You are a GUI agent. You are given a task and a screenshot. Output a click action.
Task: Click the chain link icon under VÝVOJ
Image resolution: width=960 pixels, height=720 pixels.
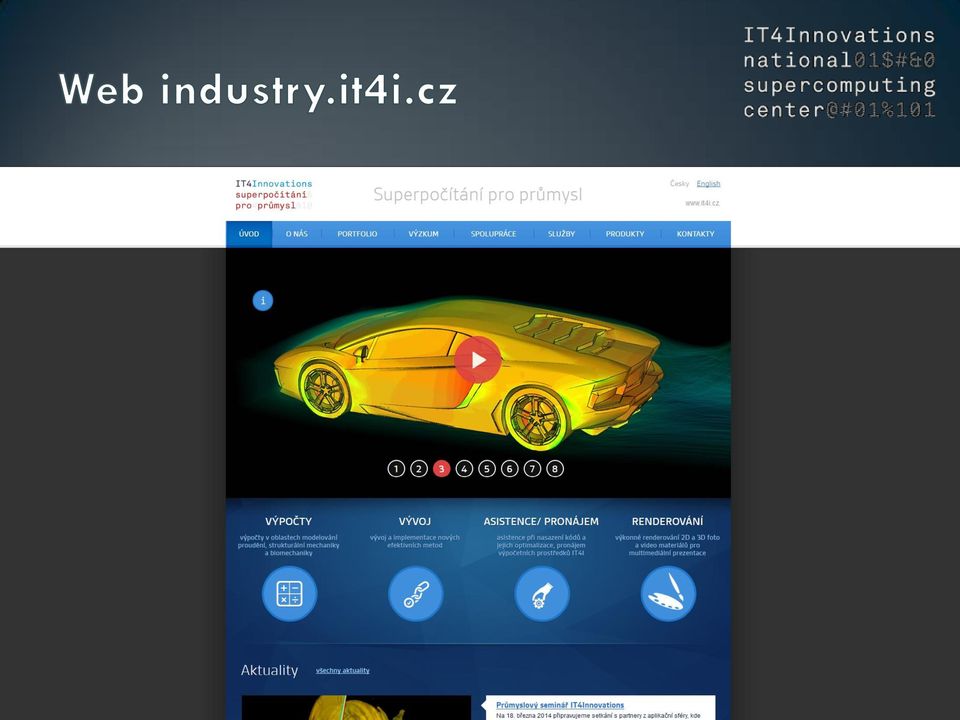tap(416, 594)
